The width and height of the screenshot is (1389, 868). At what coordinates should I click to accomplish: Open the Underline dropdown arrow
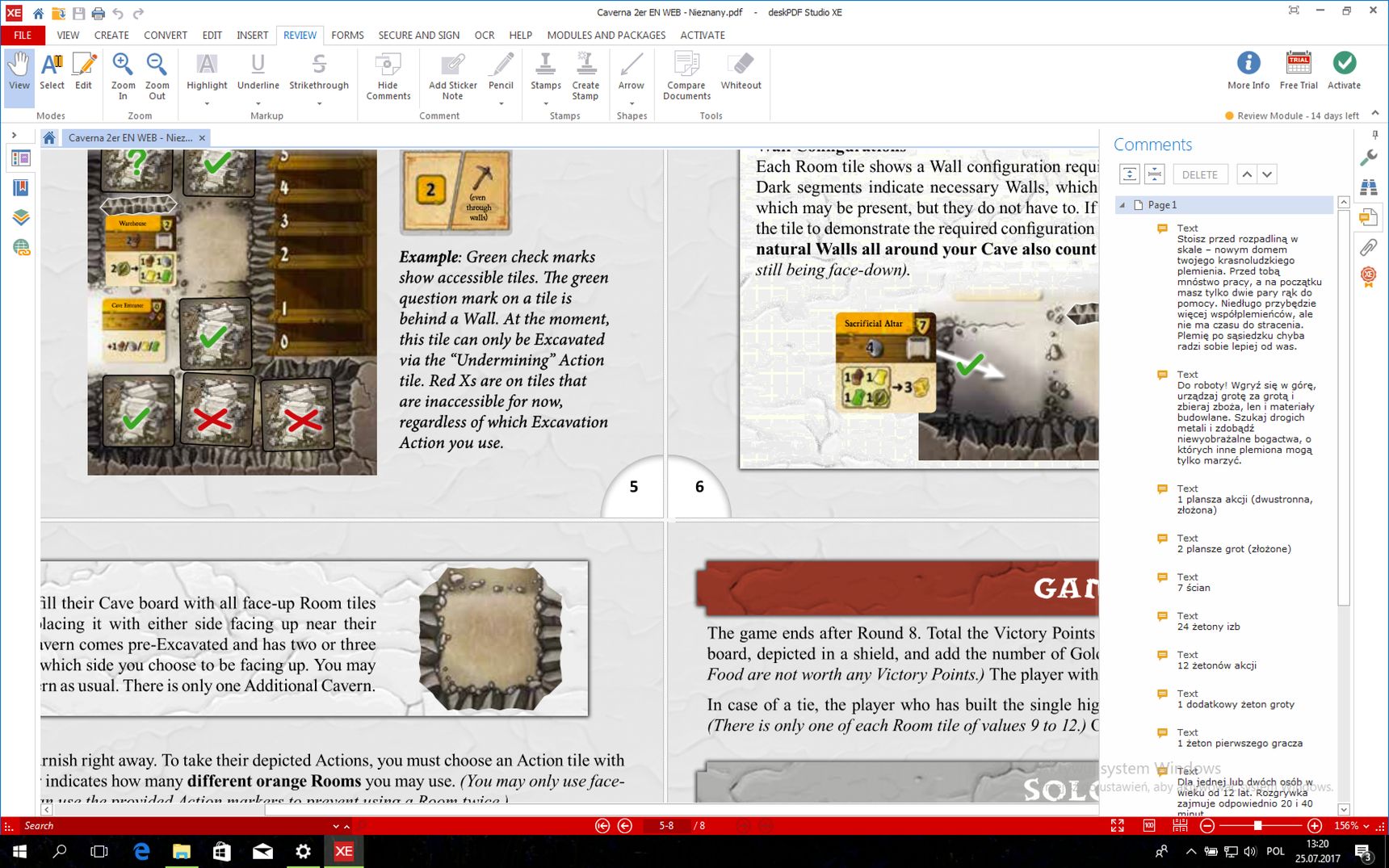tap(258, 103)
